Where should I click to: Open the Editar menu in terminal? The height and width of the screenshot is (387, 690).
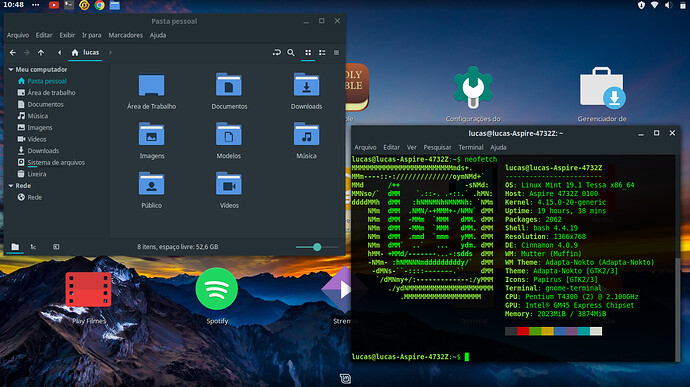click(x=391, y=147)
